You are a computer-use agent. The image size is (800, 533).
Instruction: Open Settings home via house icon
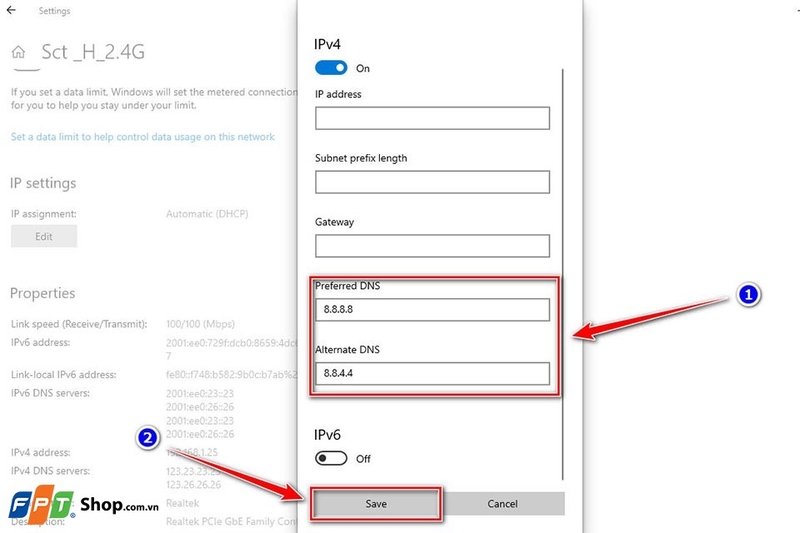coord(18,52)
